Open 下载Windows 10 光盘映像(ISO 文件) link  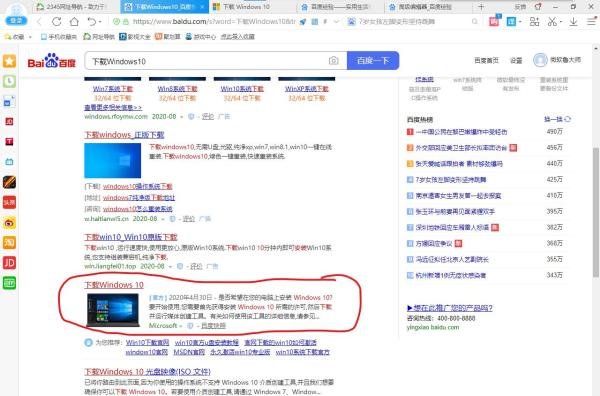click(x=148, y=372)
